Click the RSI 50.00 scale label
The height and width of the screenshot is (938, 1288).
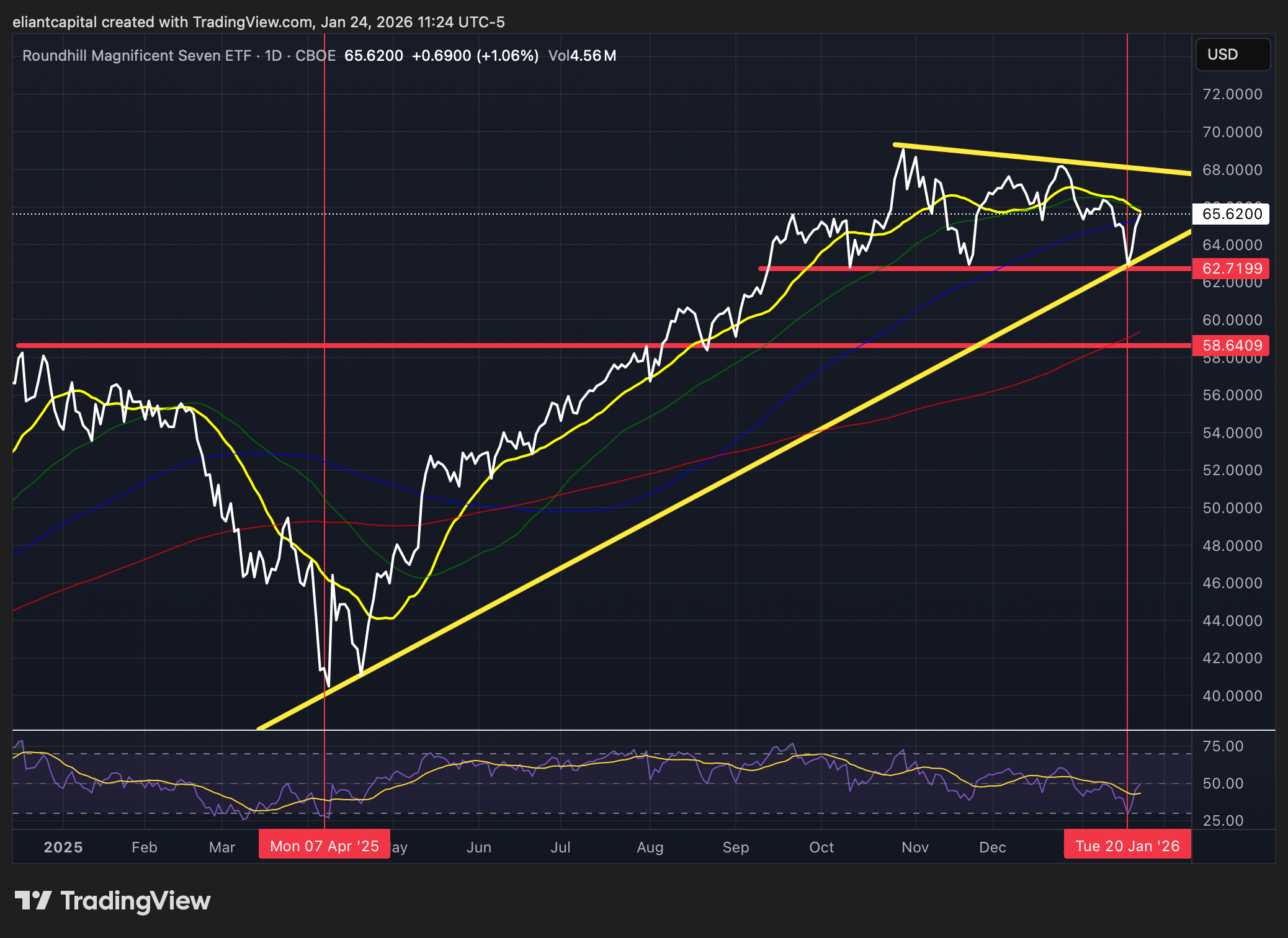1222,784
